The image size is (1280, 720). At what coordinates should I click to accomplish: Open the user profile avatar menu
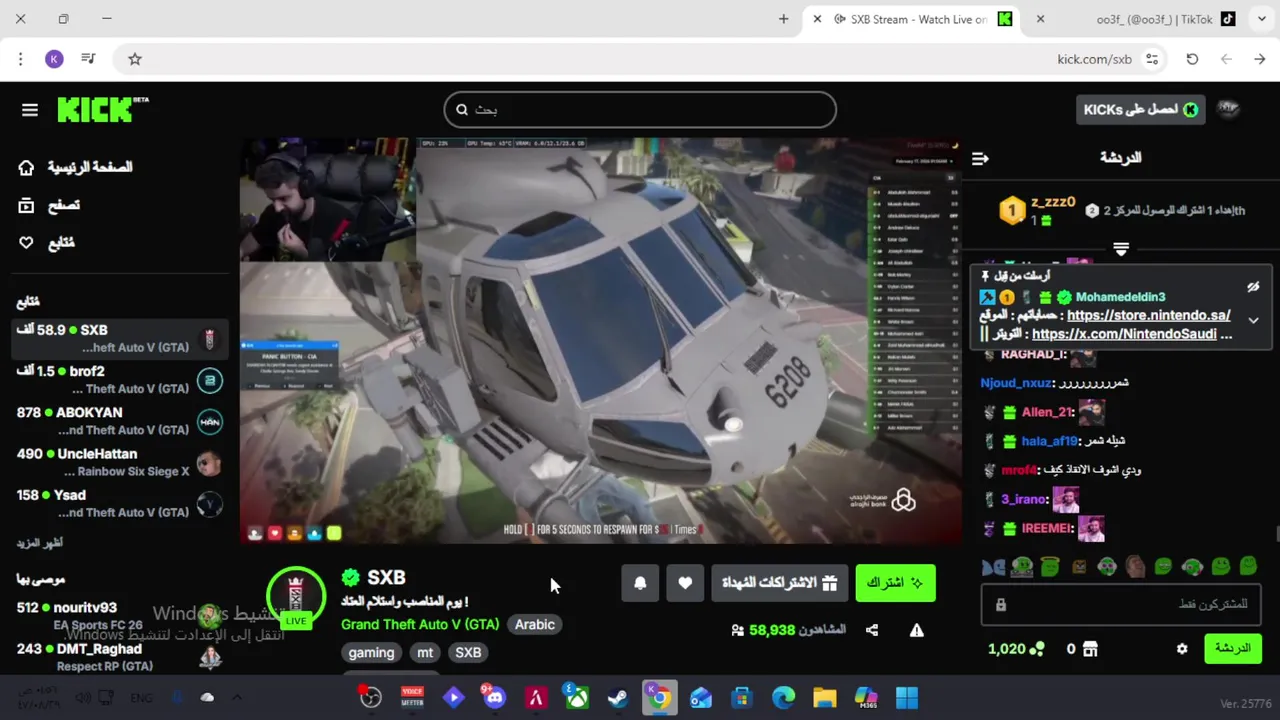1228,110
